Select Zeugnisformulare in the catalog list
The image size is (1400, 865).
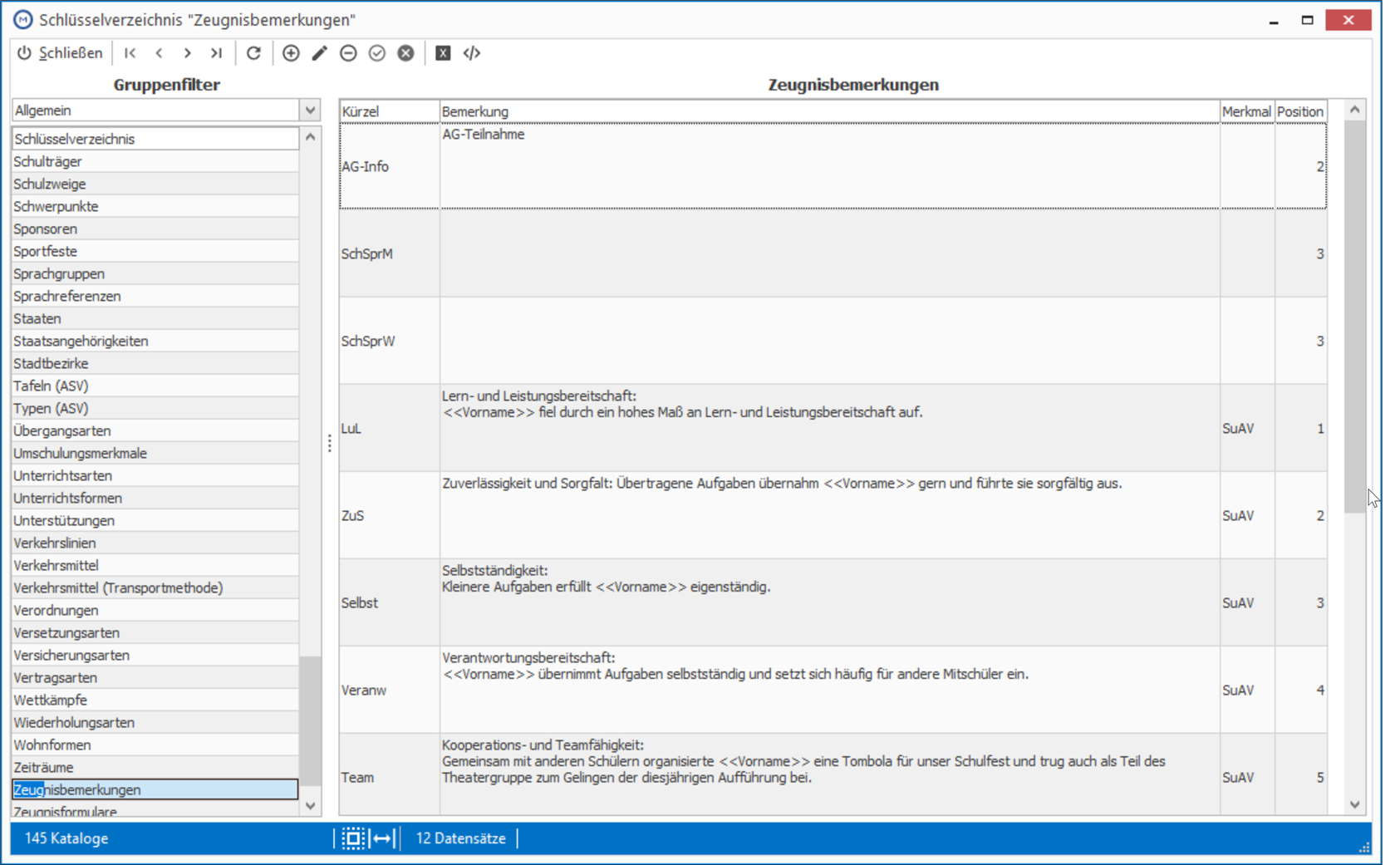[155, 811]
